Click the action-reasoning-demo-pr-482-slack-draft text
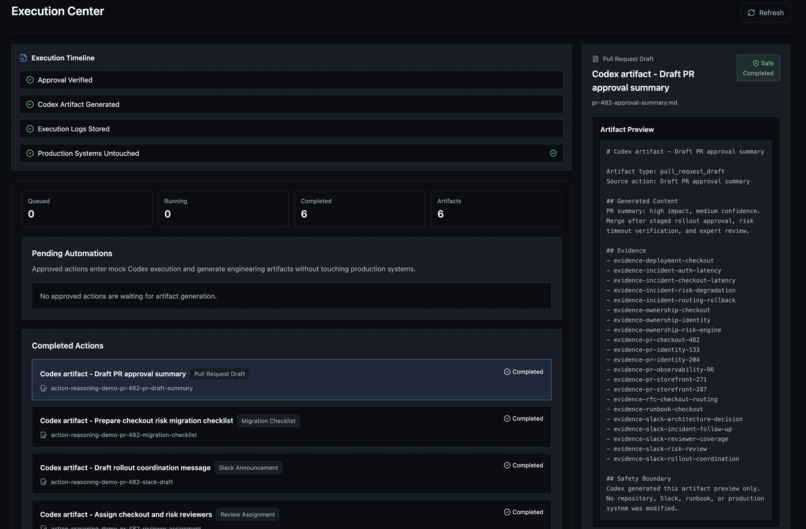Image resolution: width=806 pixels, height=529 pixels. click(x=112, y=482)
